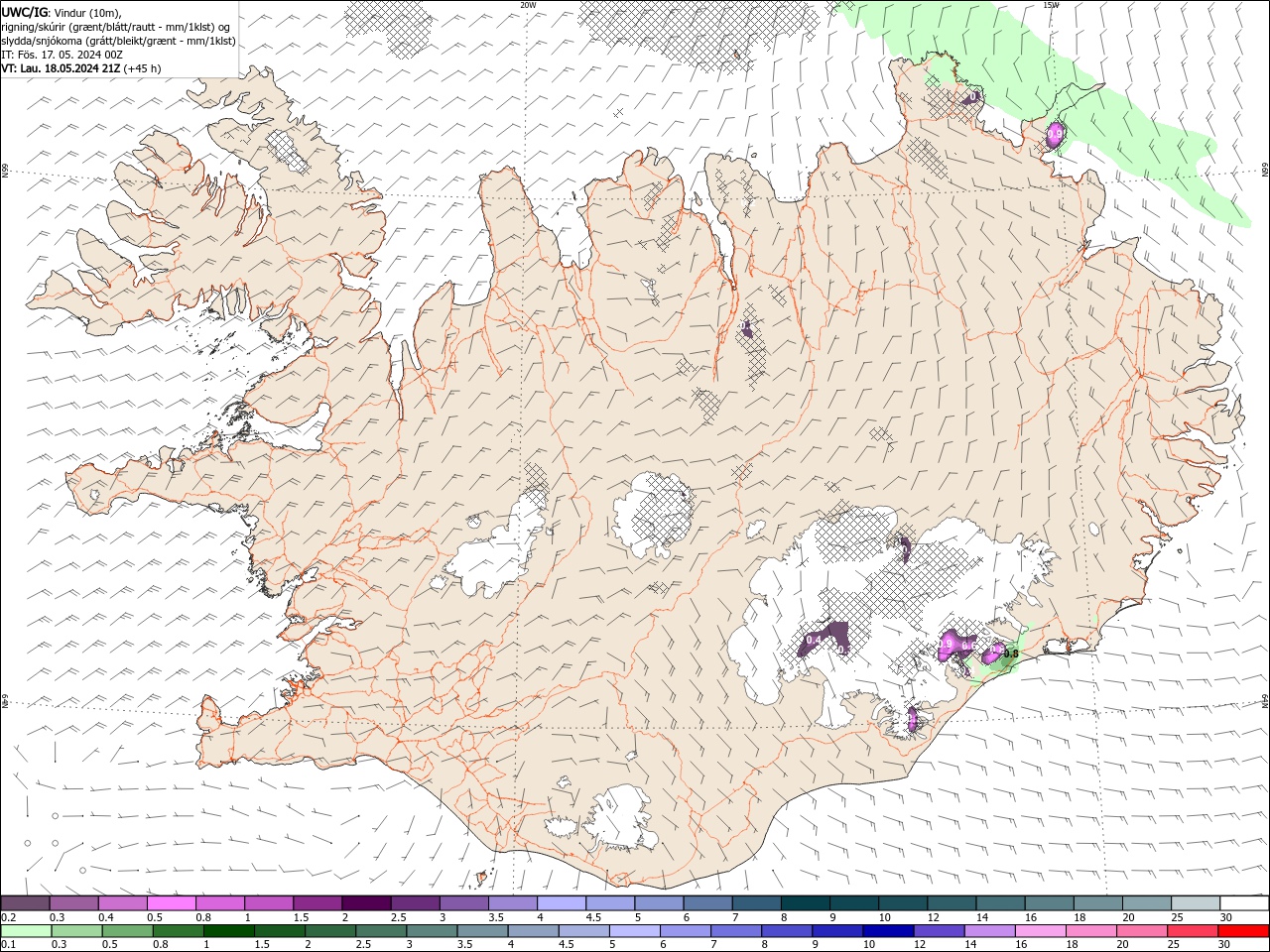1270x952 pixels.
Task: Select the pale grey 25 swatch, upper scale
Action: pyautogui.click(x=1195, y=902)
